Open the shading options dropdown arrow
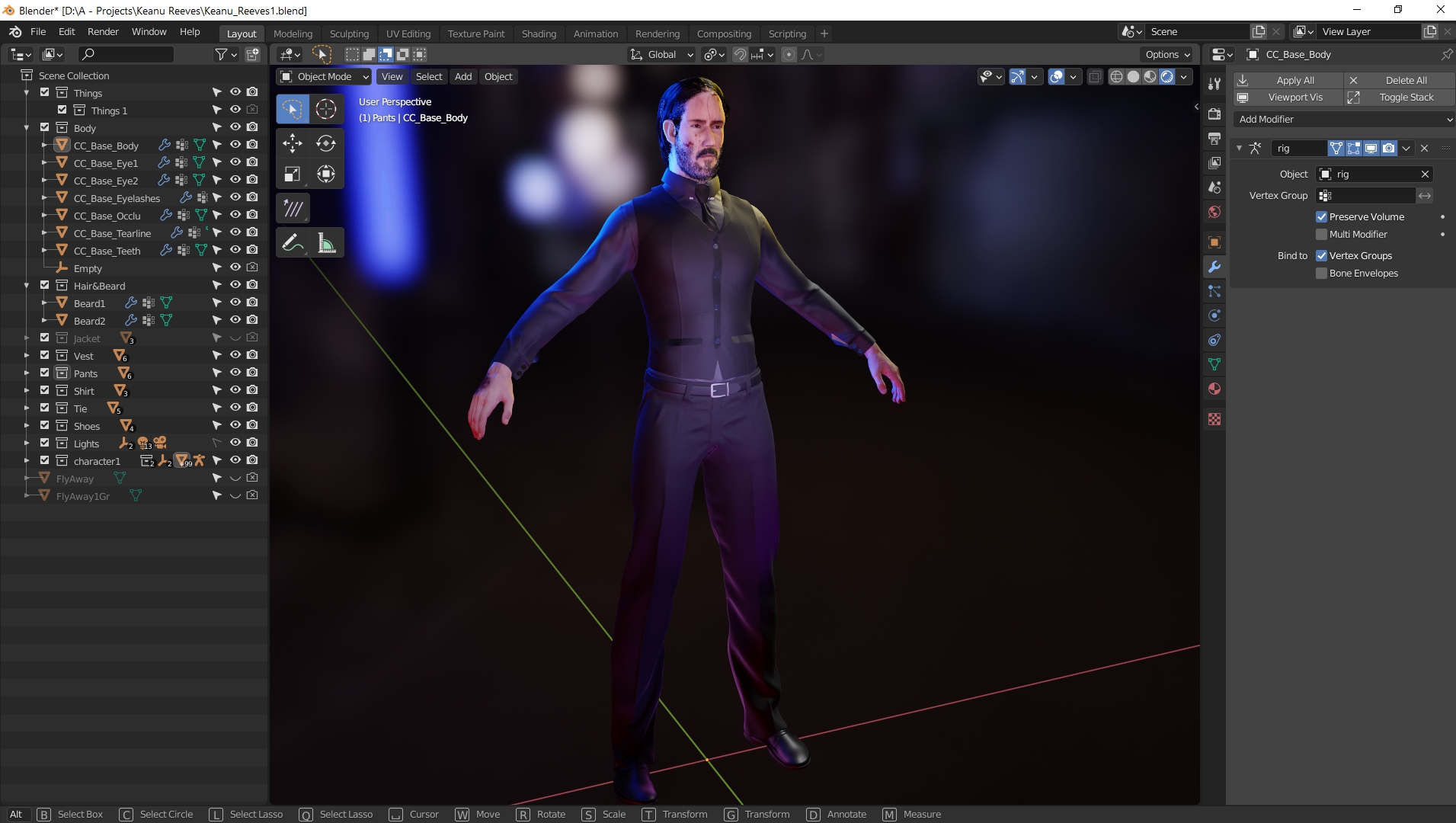This screenshot has height=823, width=1456. tap(1184, 76)
